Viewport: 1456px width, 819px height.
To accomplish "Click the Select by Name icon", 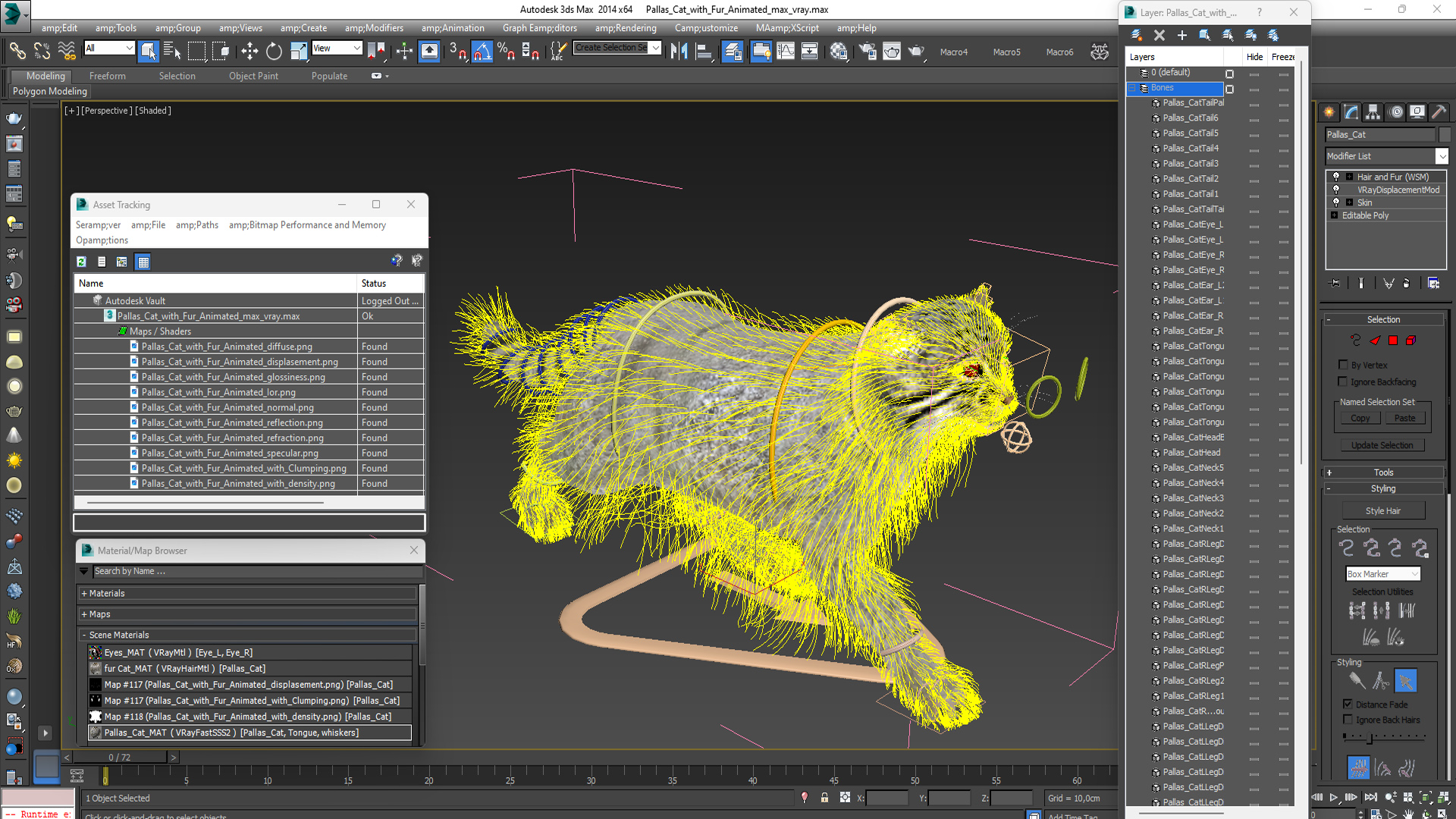I will (x=172, y=52).
